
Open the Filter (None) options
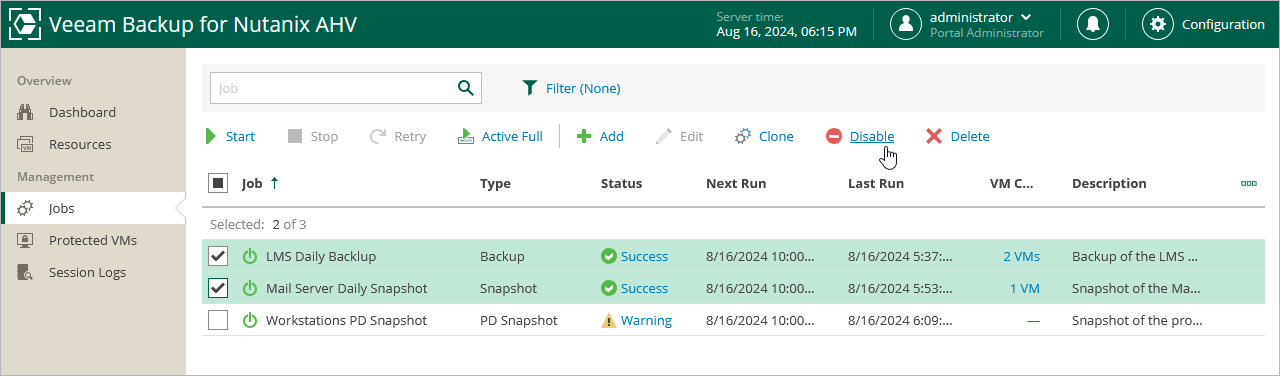click(571, 88)
